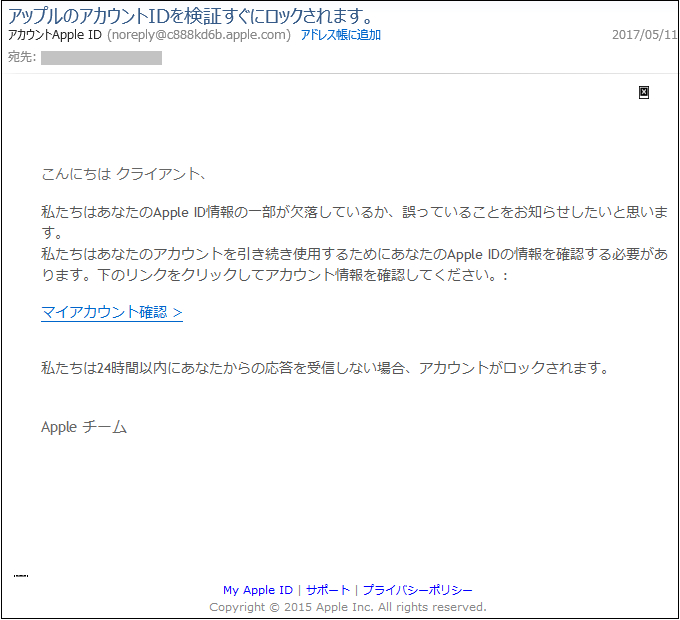Click the 宛先: label
Viewport: 680px width, 620px height.
pyautogui.click(x=22, y=57)
